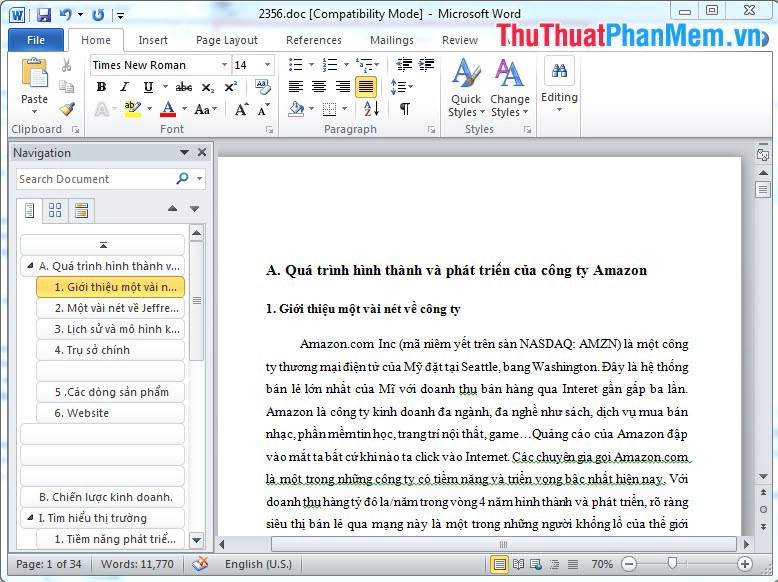Click the Clear Formatting icon
This screenshot has height=582, width=778.
[262, 86]
